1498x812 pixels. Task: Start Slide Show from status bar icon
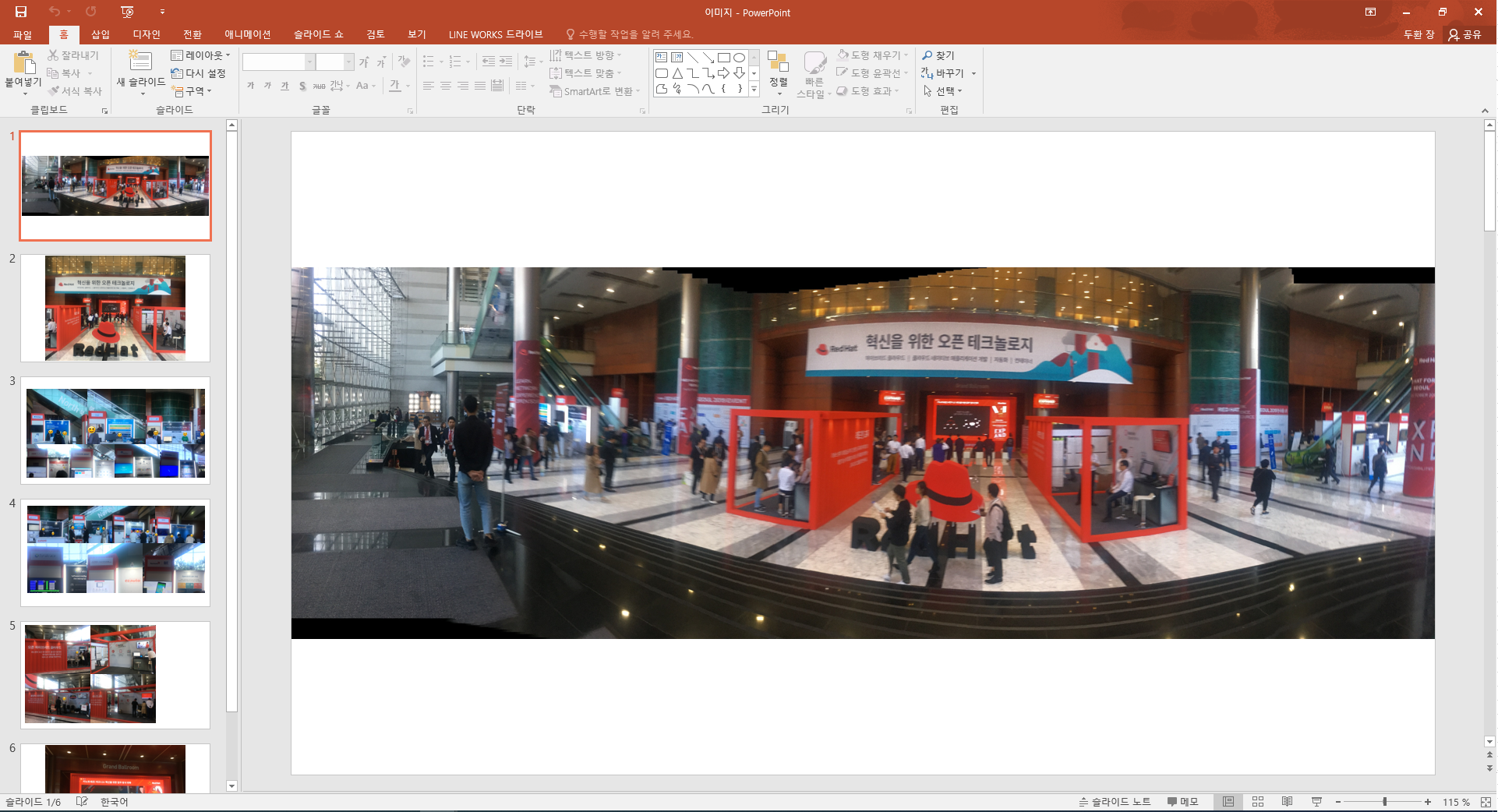tap(1316, 802)
